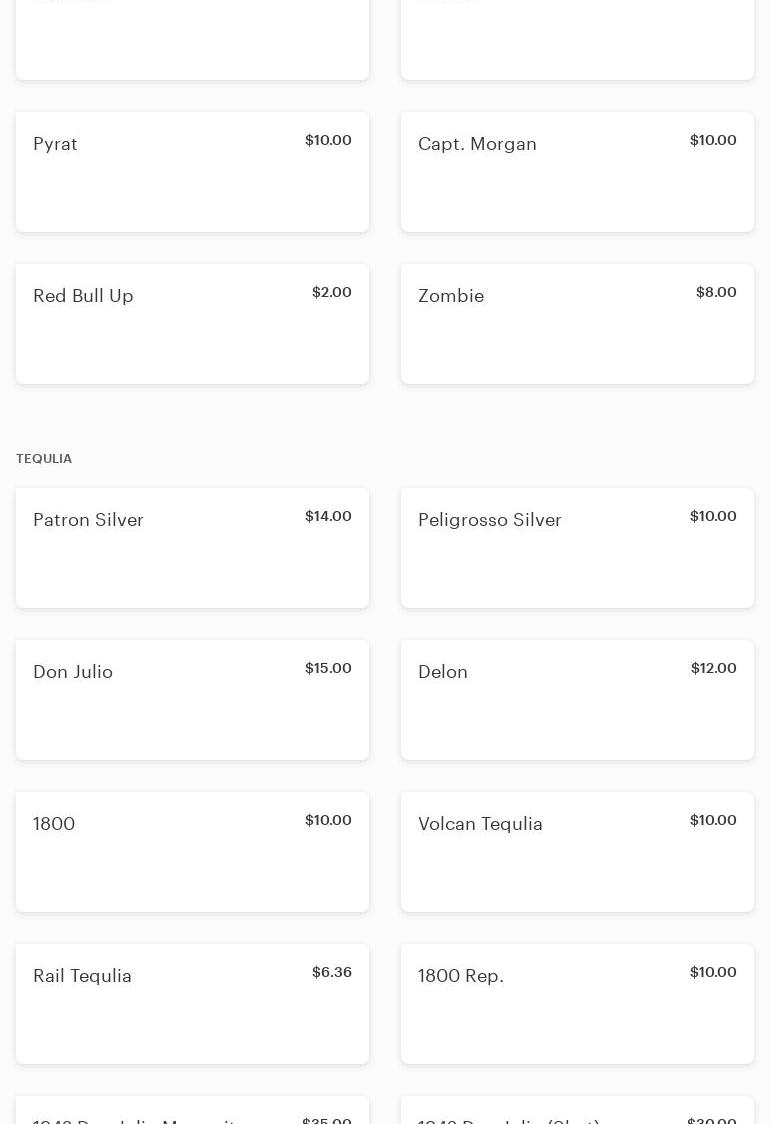Click the $30.00 item card at bottom
770x1124 pixels.
pyautogui.click(x=577, y=1112)
